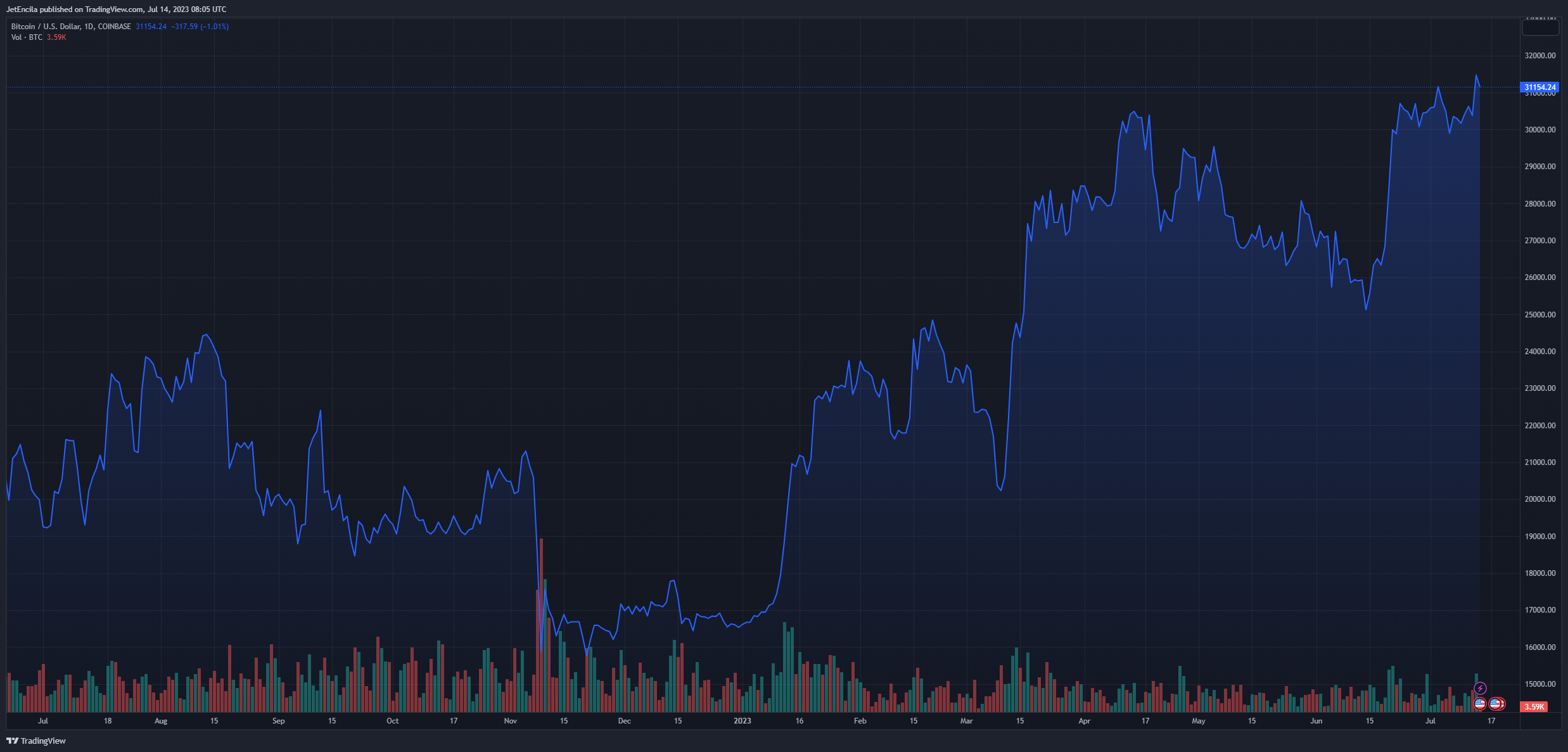Click the stacked US flag event markers
The height and width of the screenshot is (752, 1568).
click(1496, 703)
